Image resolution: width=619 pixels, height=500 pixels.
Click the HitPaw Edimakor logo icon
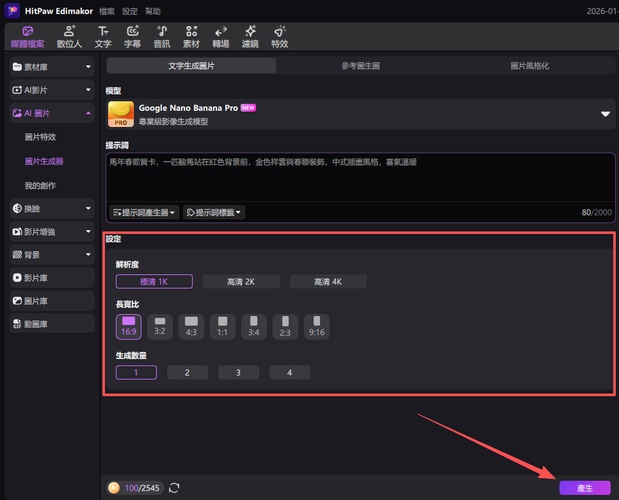pyautogui.click(x=12, y=11)
